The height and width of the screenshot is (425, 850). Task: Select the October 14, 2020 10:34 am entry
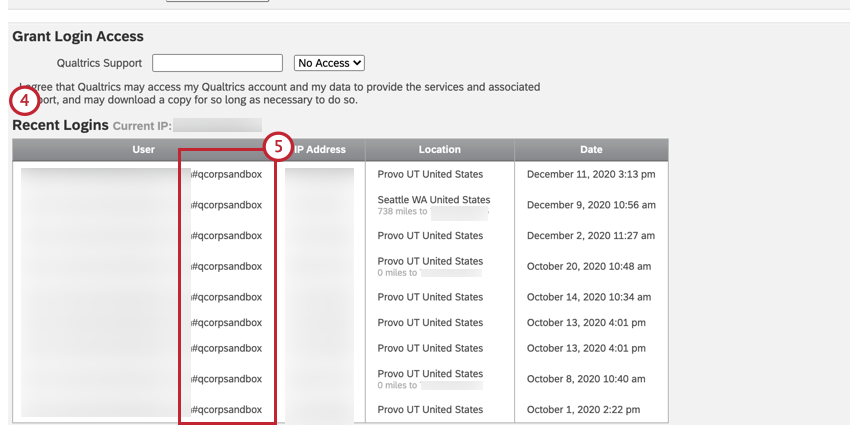pyautogui.click(x=588, y=297)
